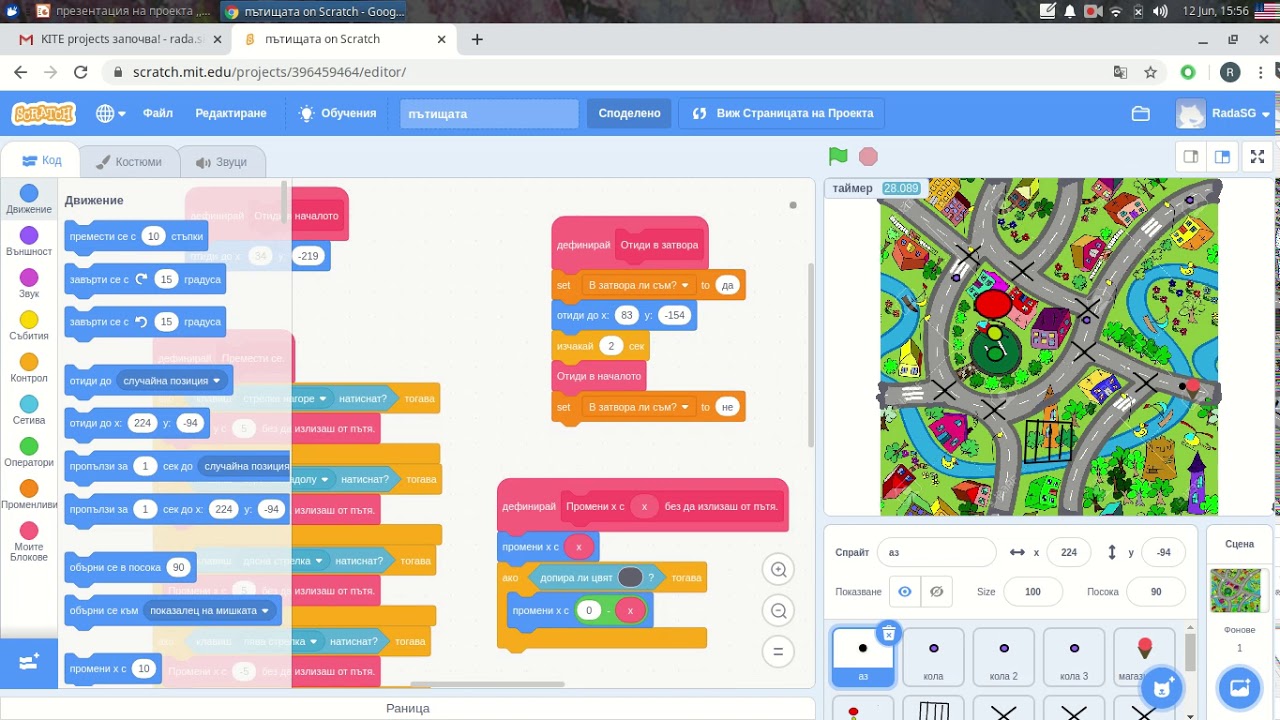This screenshot has height=720, width=1280.
Task: Select the Променливи block category
Action: [29, 495]
